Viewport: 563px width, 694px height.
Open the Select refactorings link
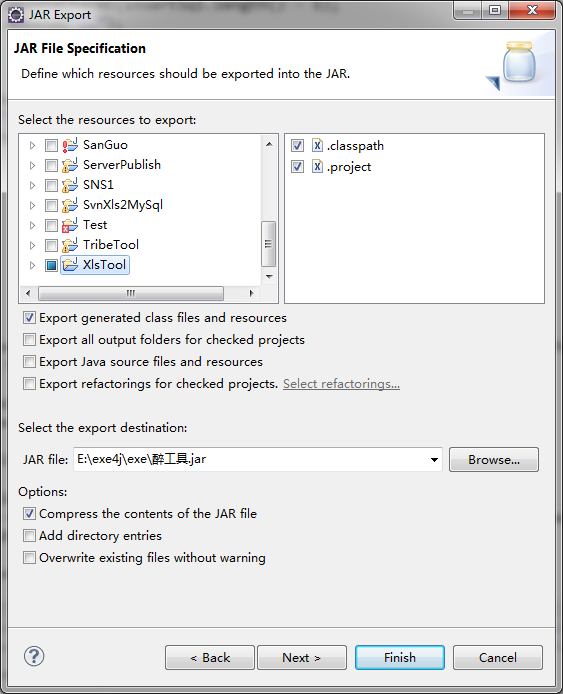click(341, 384)
